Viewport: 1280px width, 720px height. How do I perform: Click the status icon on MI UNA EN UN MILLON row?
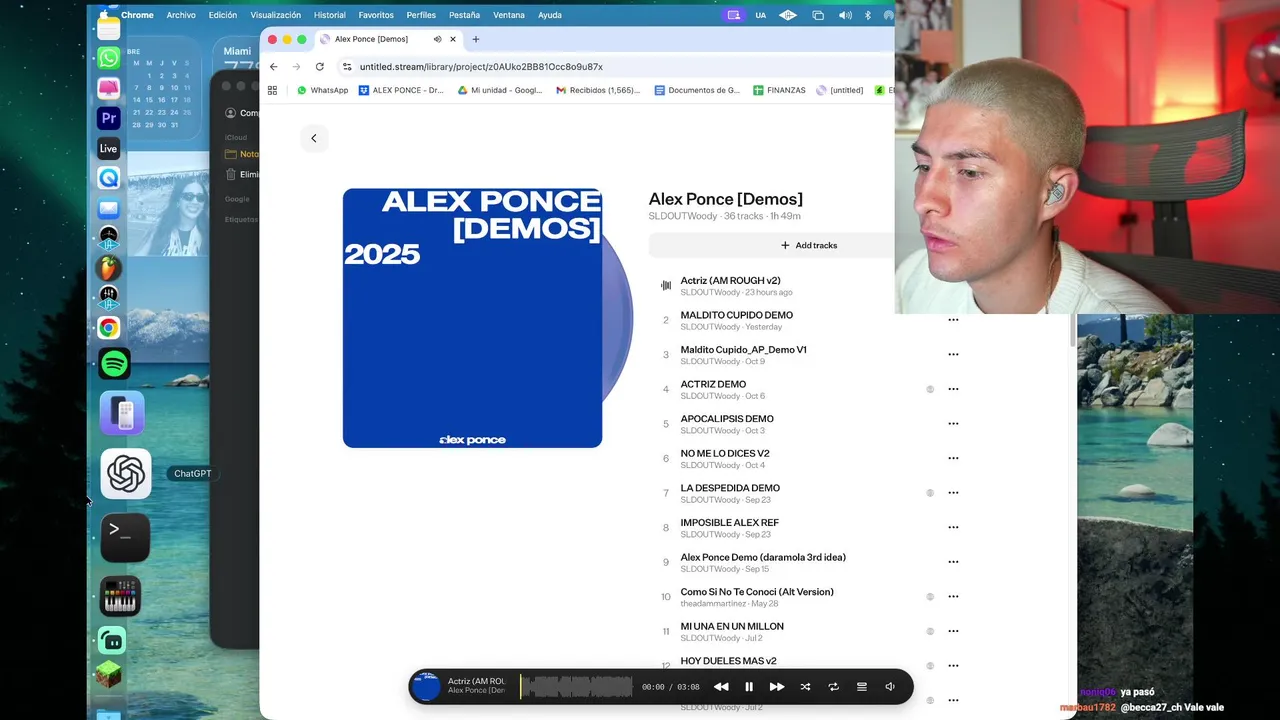point(930,631)
